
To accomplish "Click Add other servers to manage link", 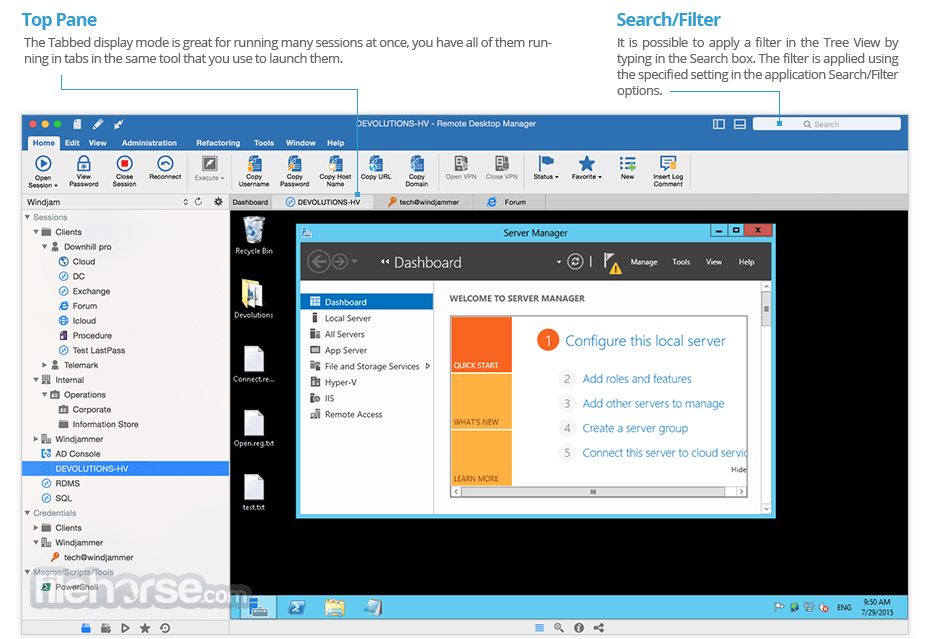I will point(653,404).
